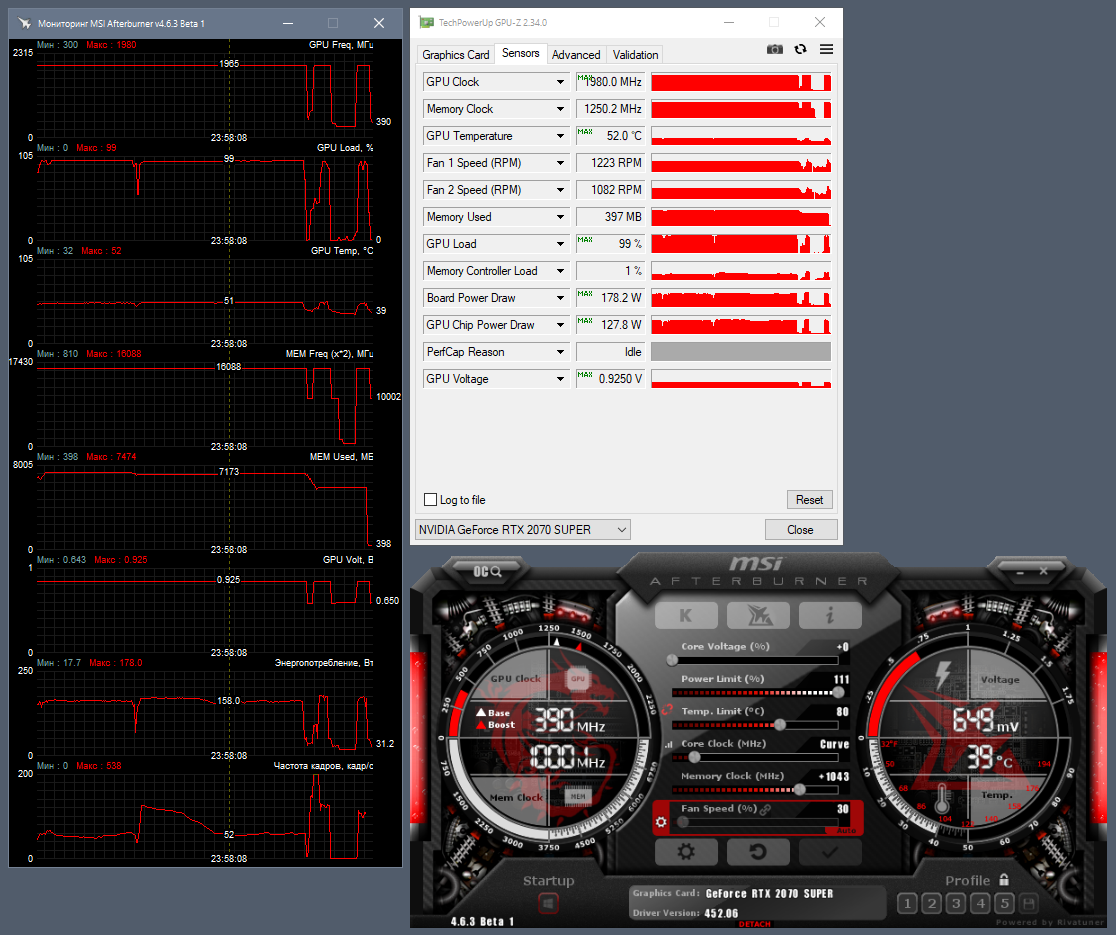
Task: Expand the GPU Clock sensor dropdown
Action: [x=561, y=82]
